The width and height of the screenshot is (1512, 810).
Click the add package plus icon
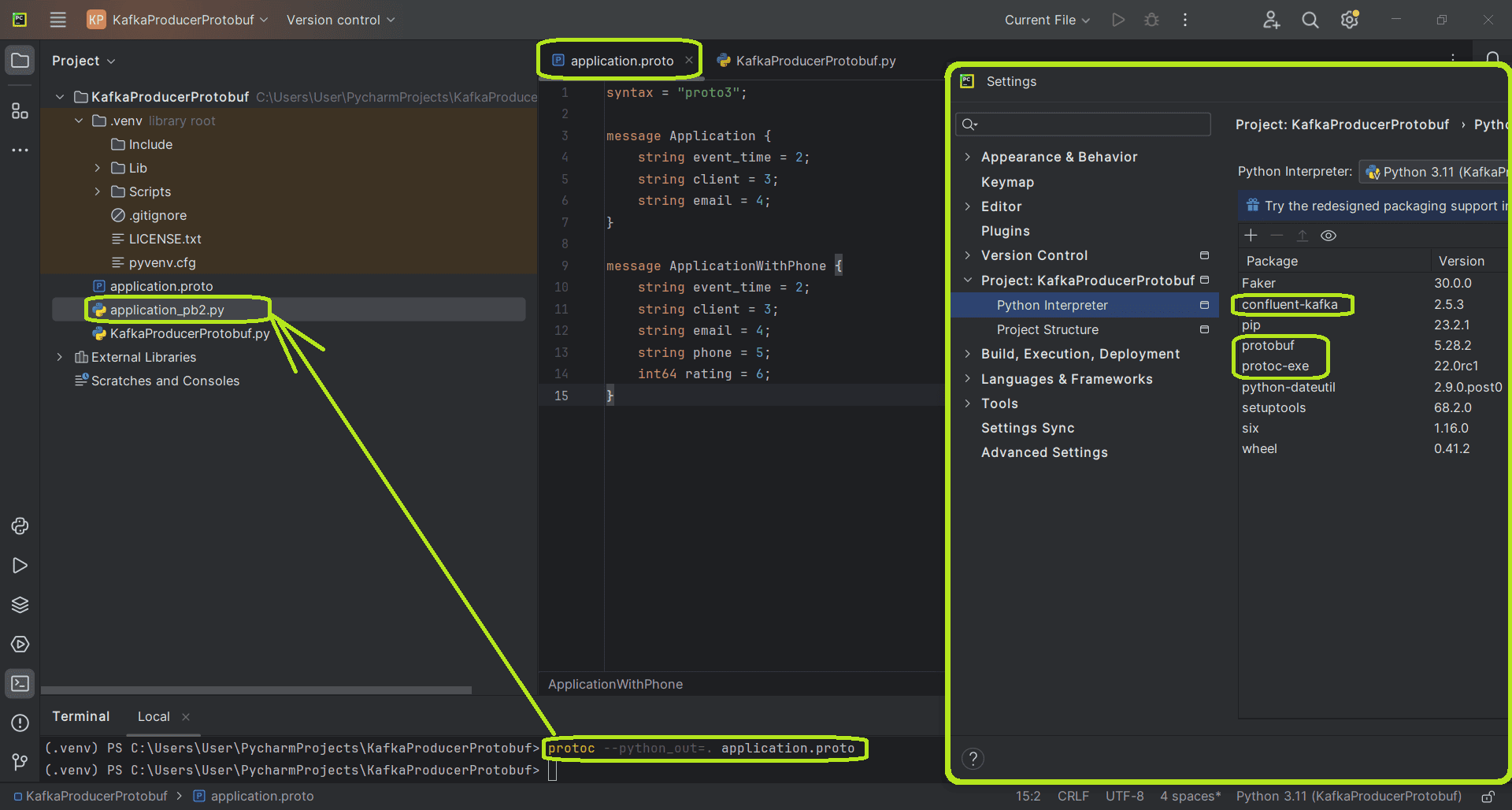pyautogui.click(x=1251, y=236)
